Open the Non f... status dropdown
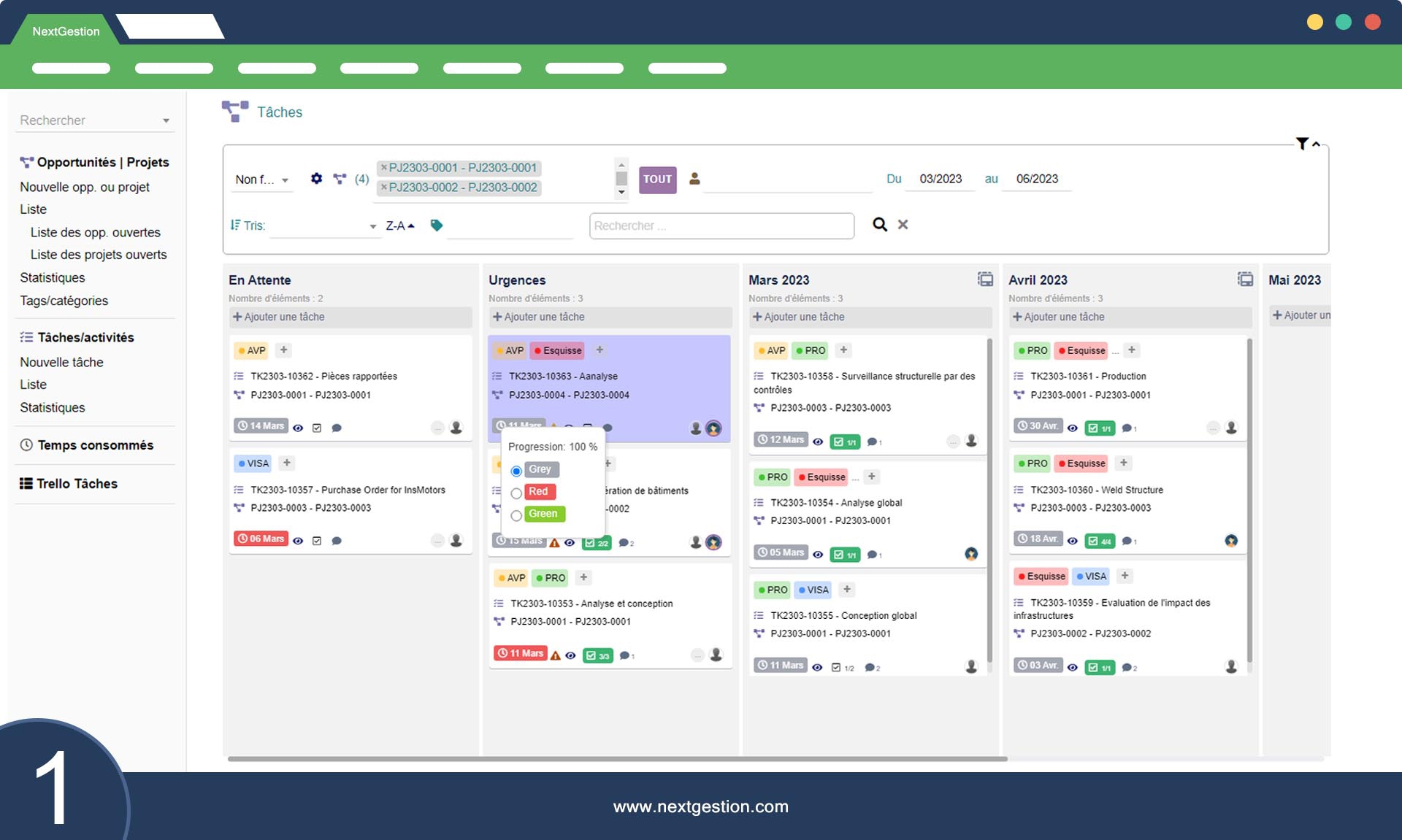Screen dimensions: 1402x840 263,180
